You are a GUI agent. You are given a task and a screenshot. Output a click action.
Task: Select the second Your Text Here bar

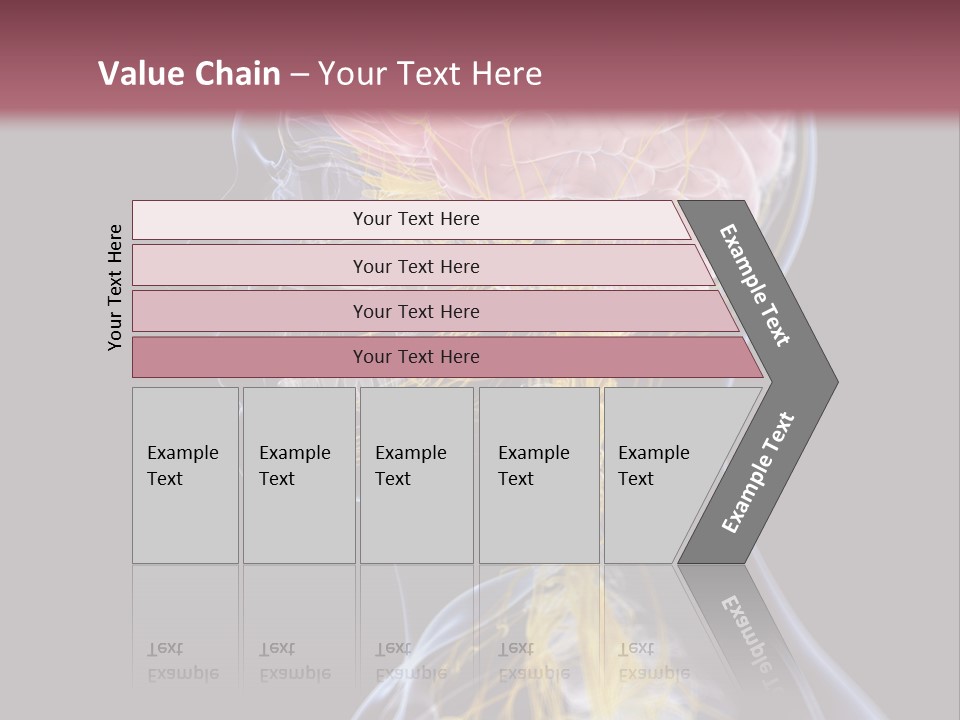pyautogui.click(x=415, y=266)
